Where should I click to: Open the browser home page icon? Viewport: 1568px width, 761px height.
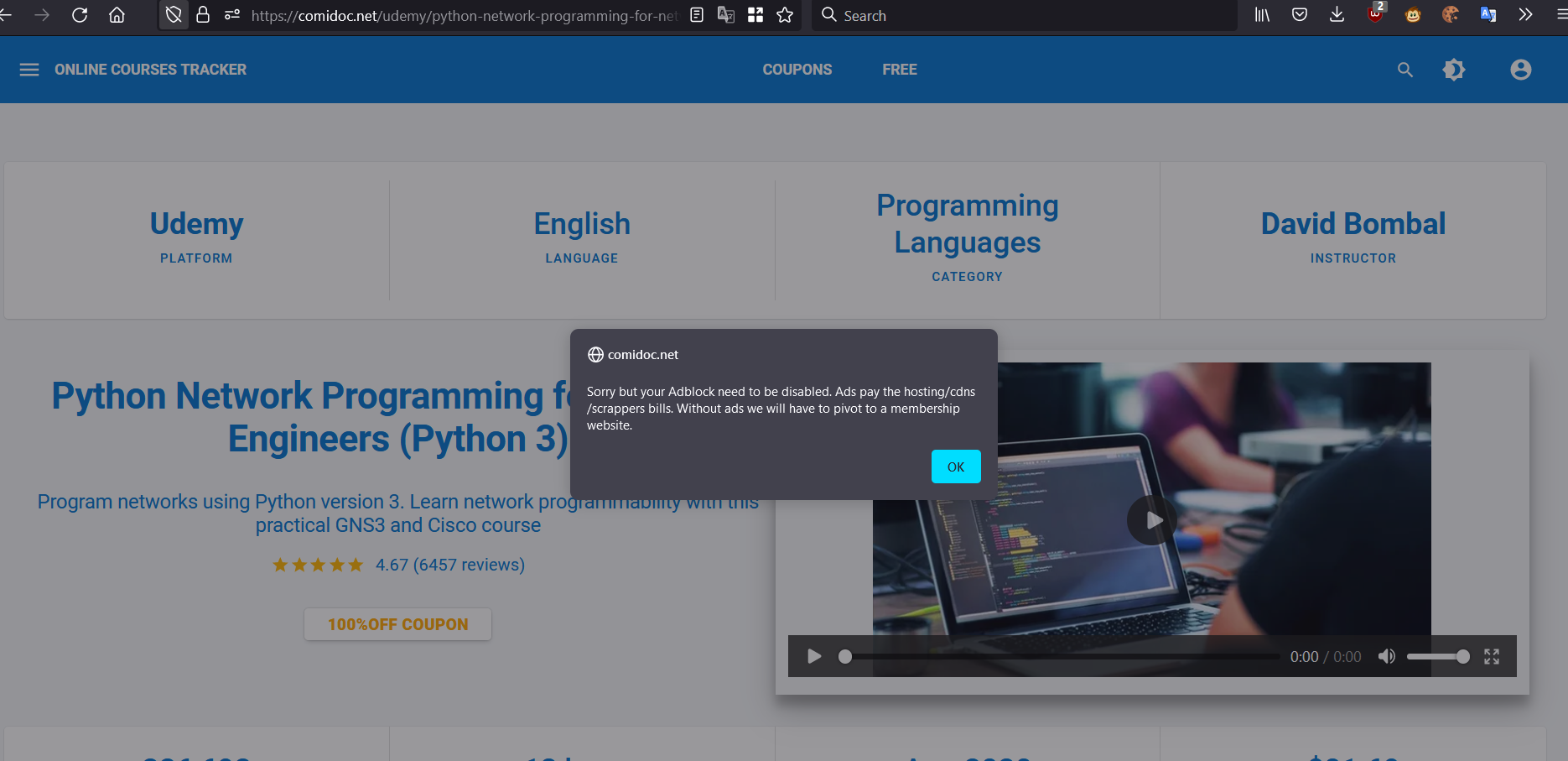click(x=117, y=15)
